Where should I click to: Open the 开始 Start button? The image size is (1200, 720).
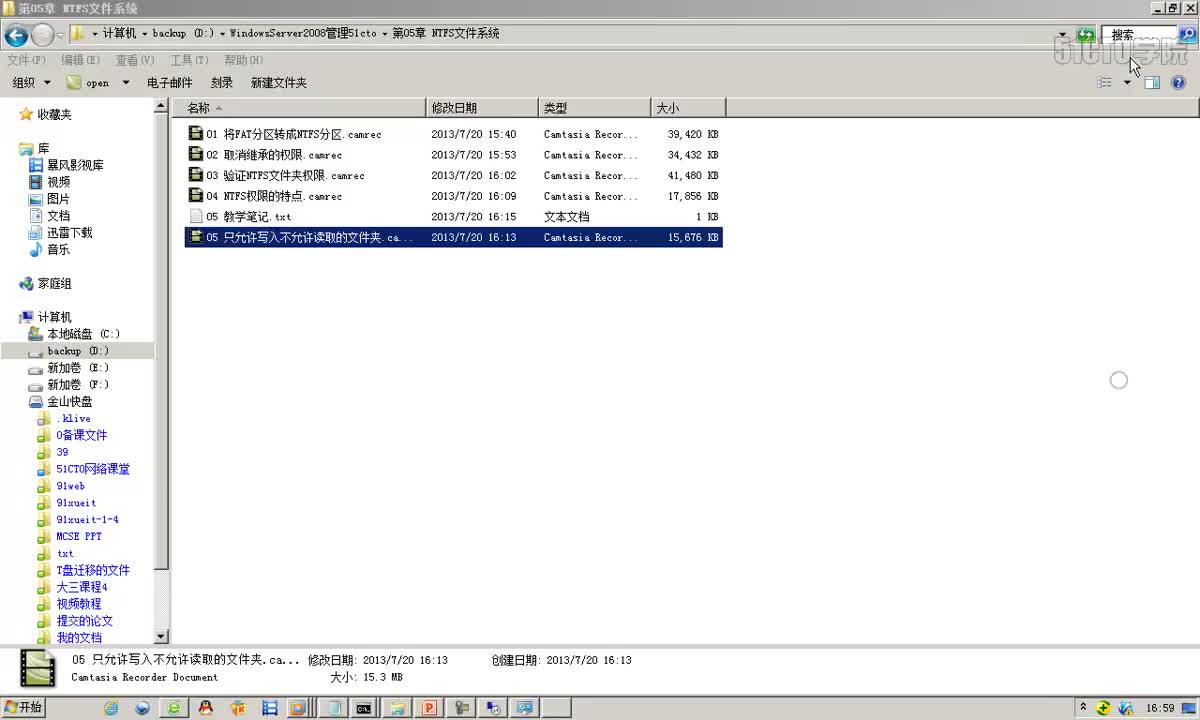(23, 707)
